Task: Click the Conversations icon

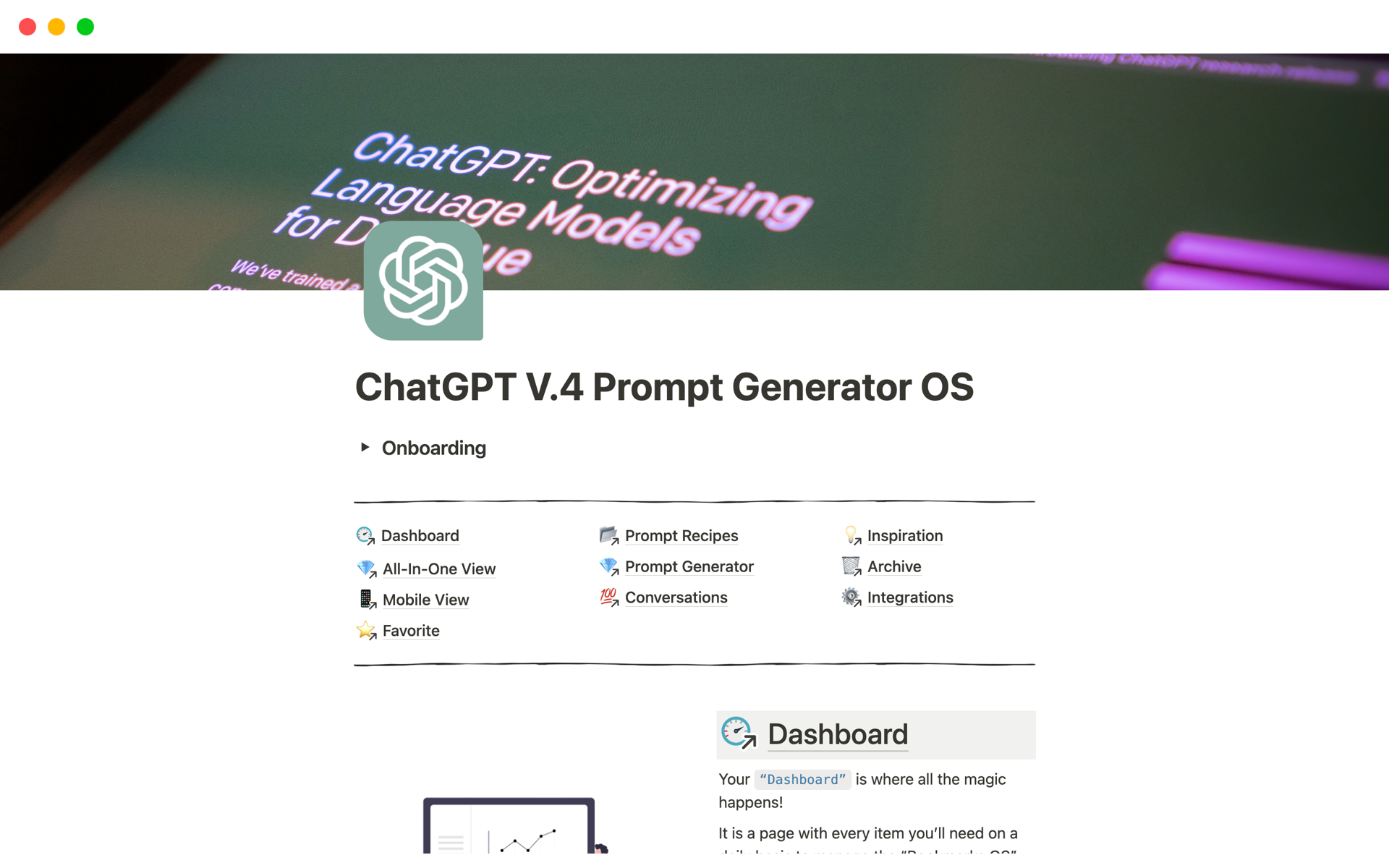Action: 608,597
